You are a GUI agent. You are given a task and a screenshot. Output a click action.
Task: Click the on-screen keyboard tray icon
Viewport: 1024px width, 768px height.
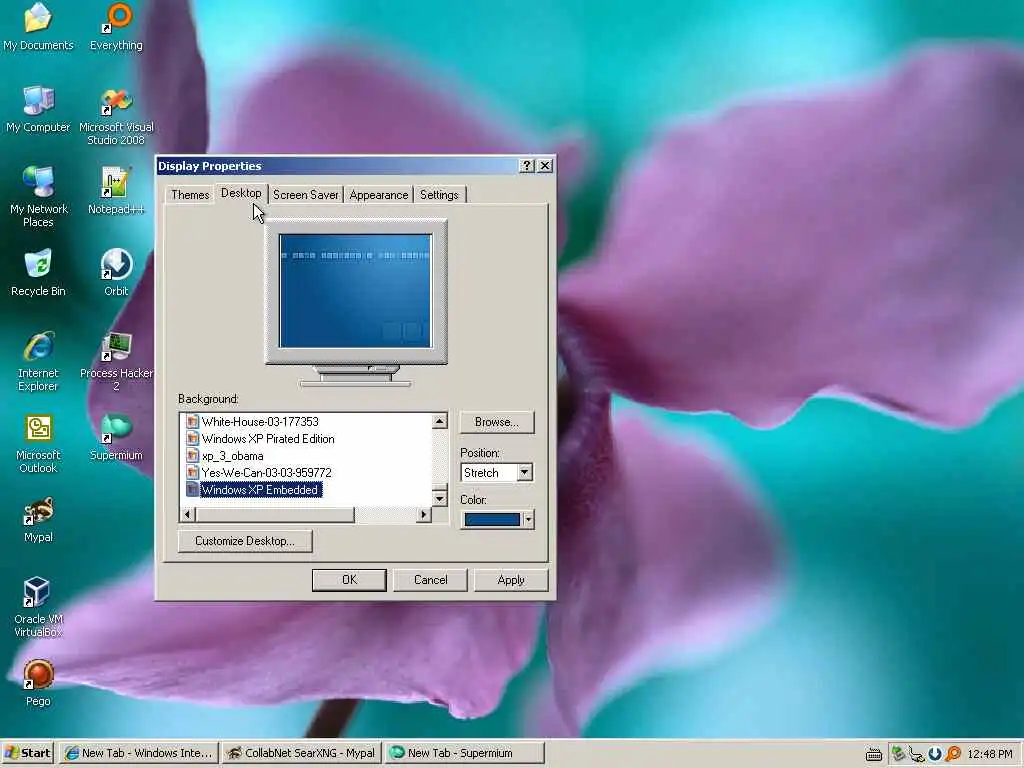click(x=873, y=754)
